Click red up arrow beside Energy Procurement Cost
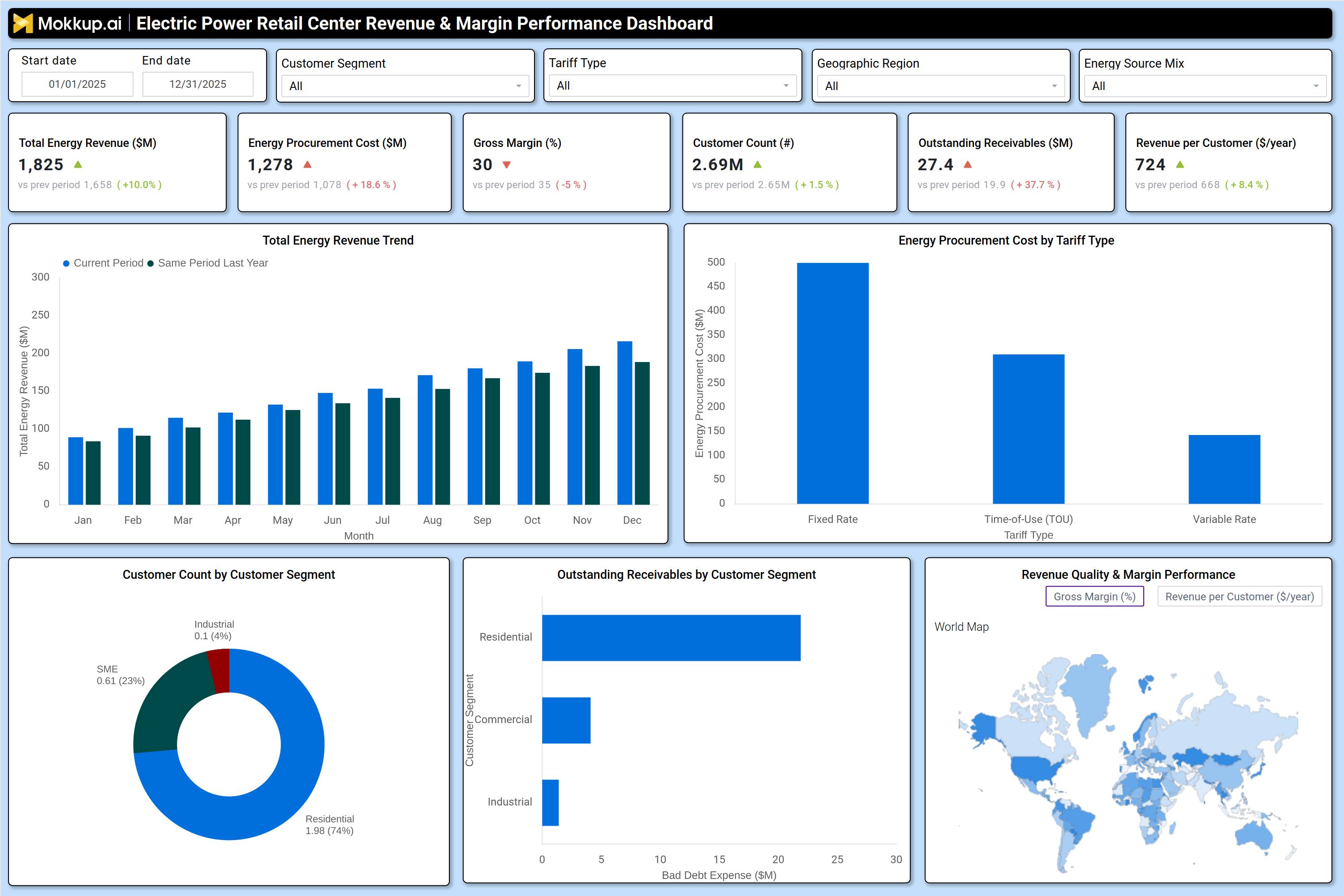Screen dimensions: 1344x896 (x=307, y=164)
